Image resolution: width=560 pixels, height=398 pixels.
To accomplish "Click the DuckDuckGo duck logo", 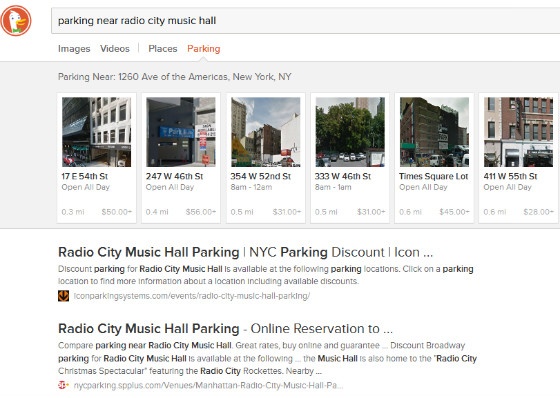I will (16, 21).
